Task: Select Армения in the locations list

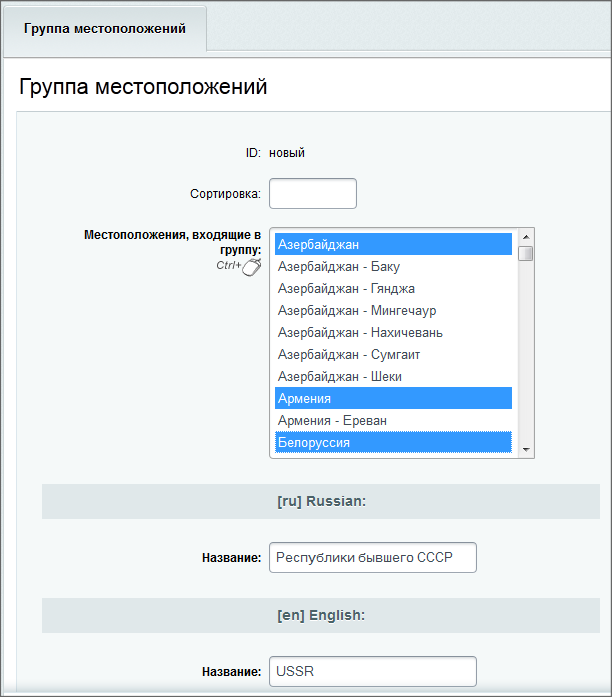Action: pyautogui.click(x=393, y=398)
